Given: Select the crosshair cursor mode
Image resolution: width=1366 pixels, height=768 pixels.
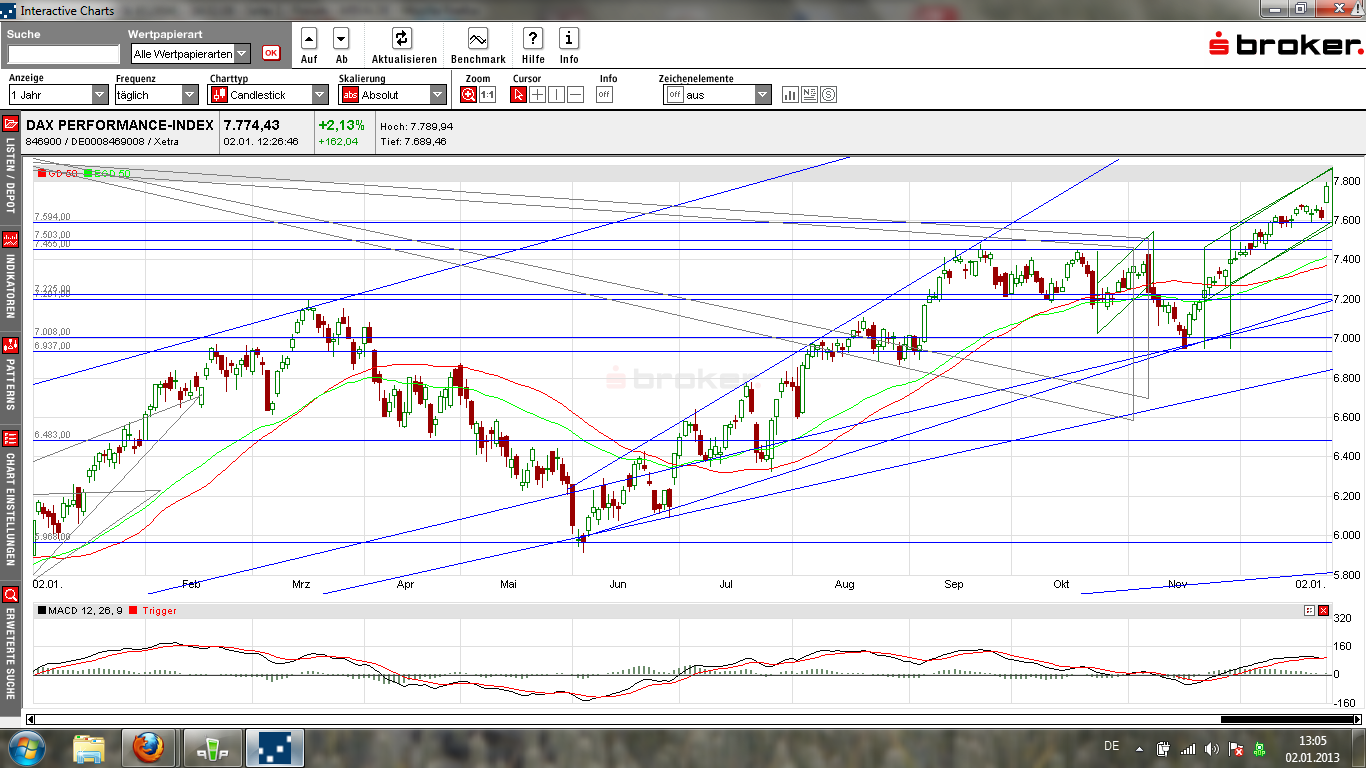Looking at the screenshot, I should [x=537, y=95].
